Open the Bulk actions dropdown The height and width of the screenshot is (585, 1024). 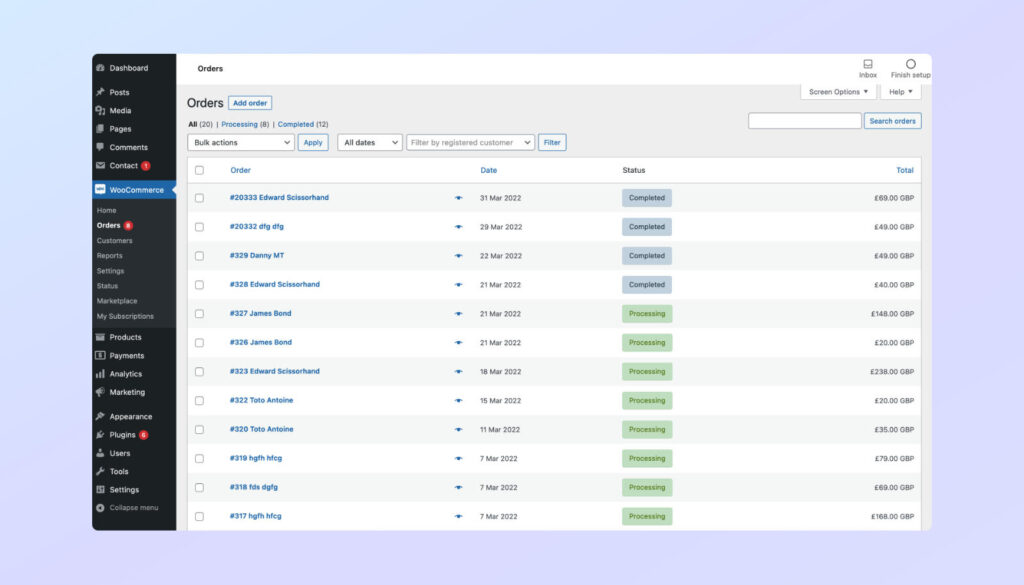[240, 142]
